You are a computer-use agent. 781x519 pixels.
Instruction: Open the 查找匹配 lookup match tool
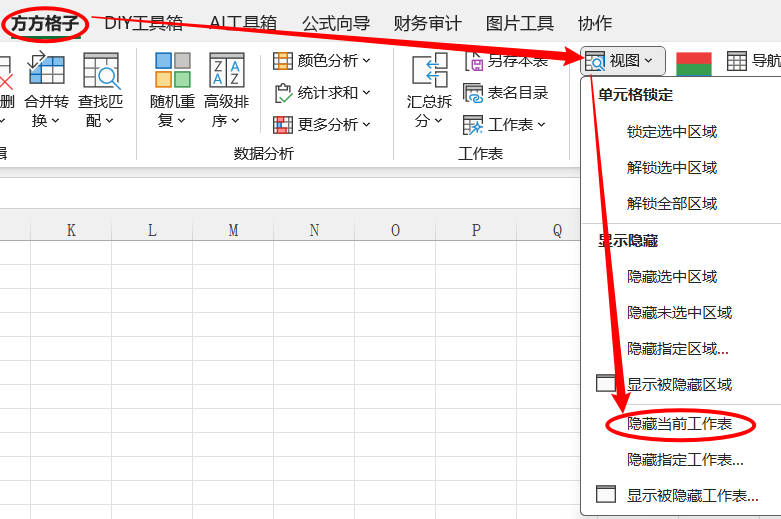100,72
